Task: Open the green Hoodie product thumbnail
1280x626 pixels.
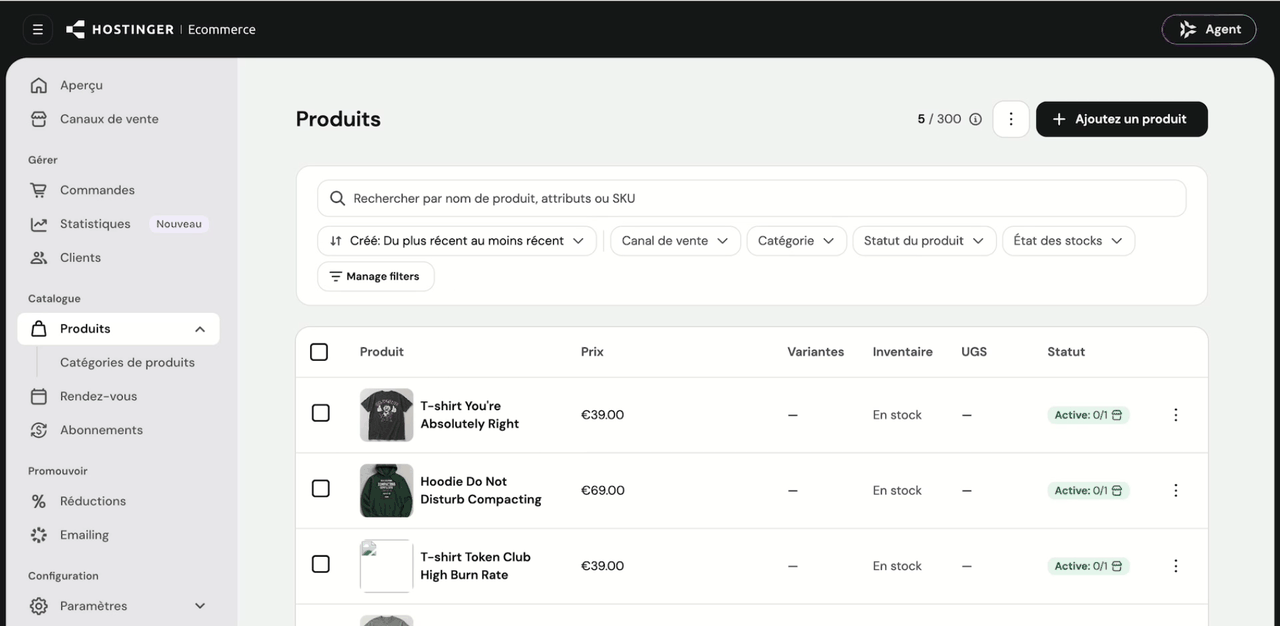Action: (x=386, y=490)
